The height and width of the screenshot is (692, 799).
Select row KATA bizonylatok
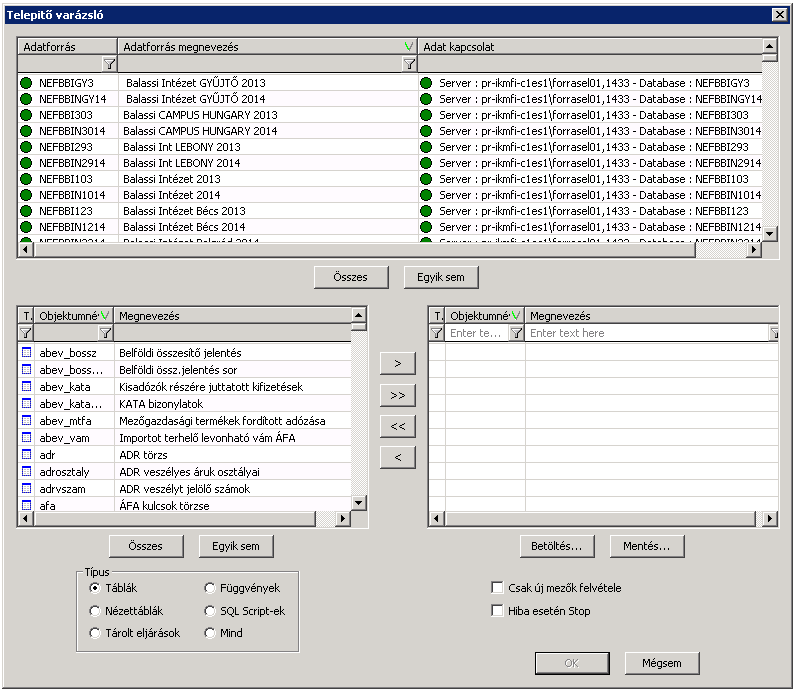184,404
